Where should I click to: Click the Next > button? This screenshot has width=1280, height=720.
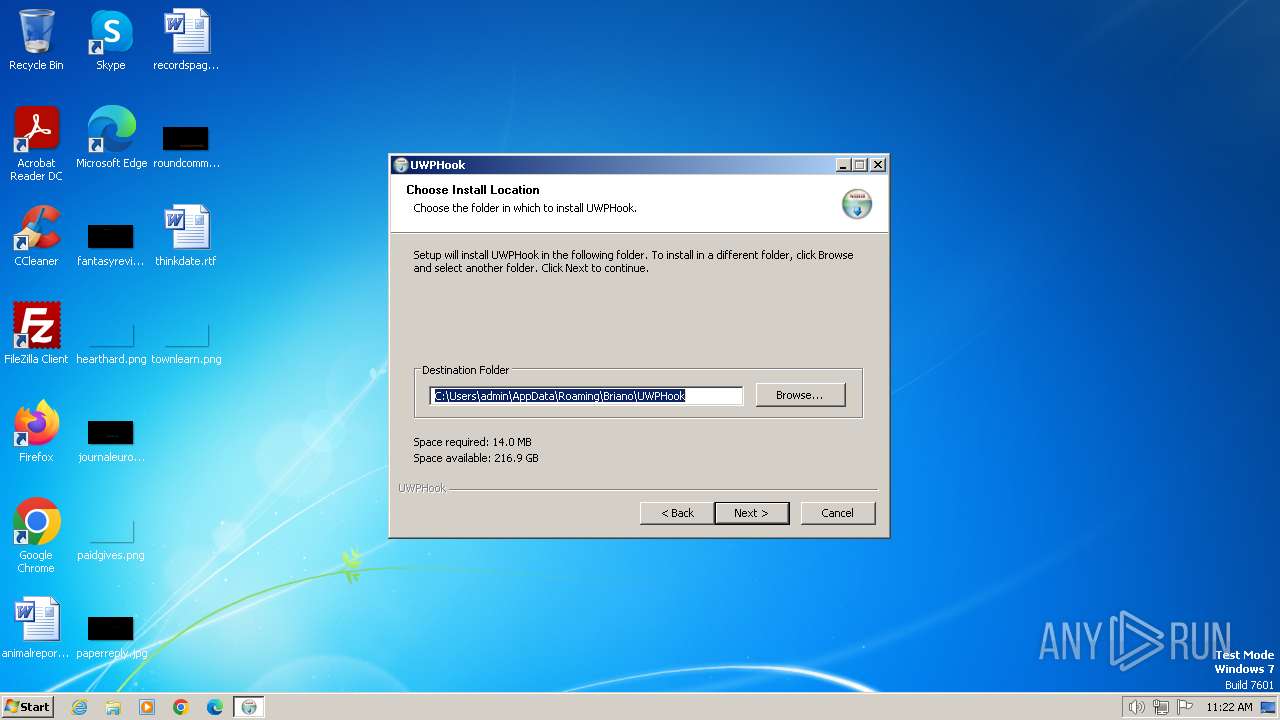pyautogui.click(x=751, y=513)
